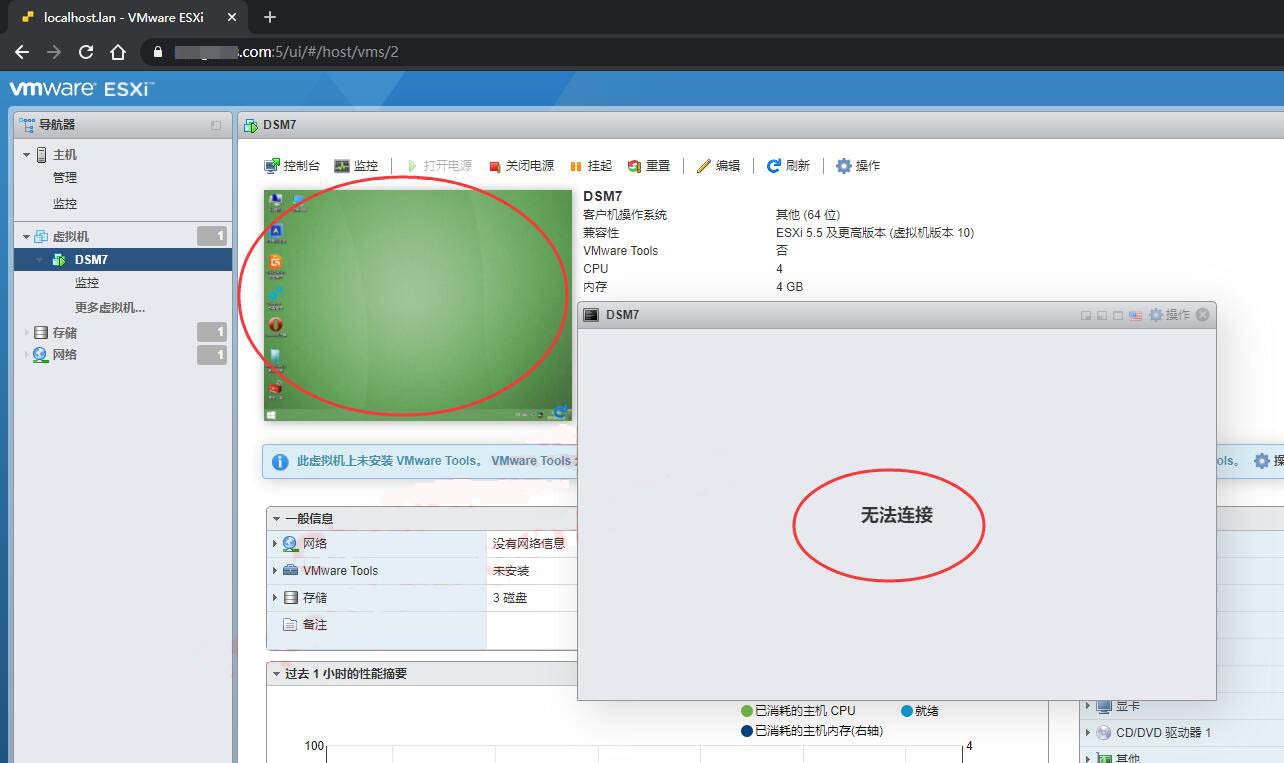The height and width of the screenshot is (763, 1284).
Task: Open the 操作 actions menu in the toolbar
Action: pyautogui.click(x=858, y=166)
